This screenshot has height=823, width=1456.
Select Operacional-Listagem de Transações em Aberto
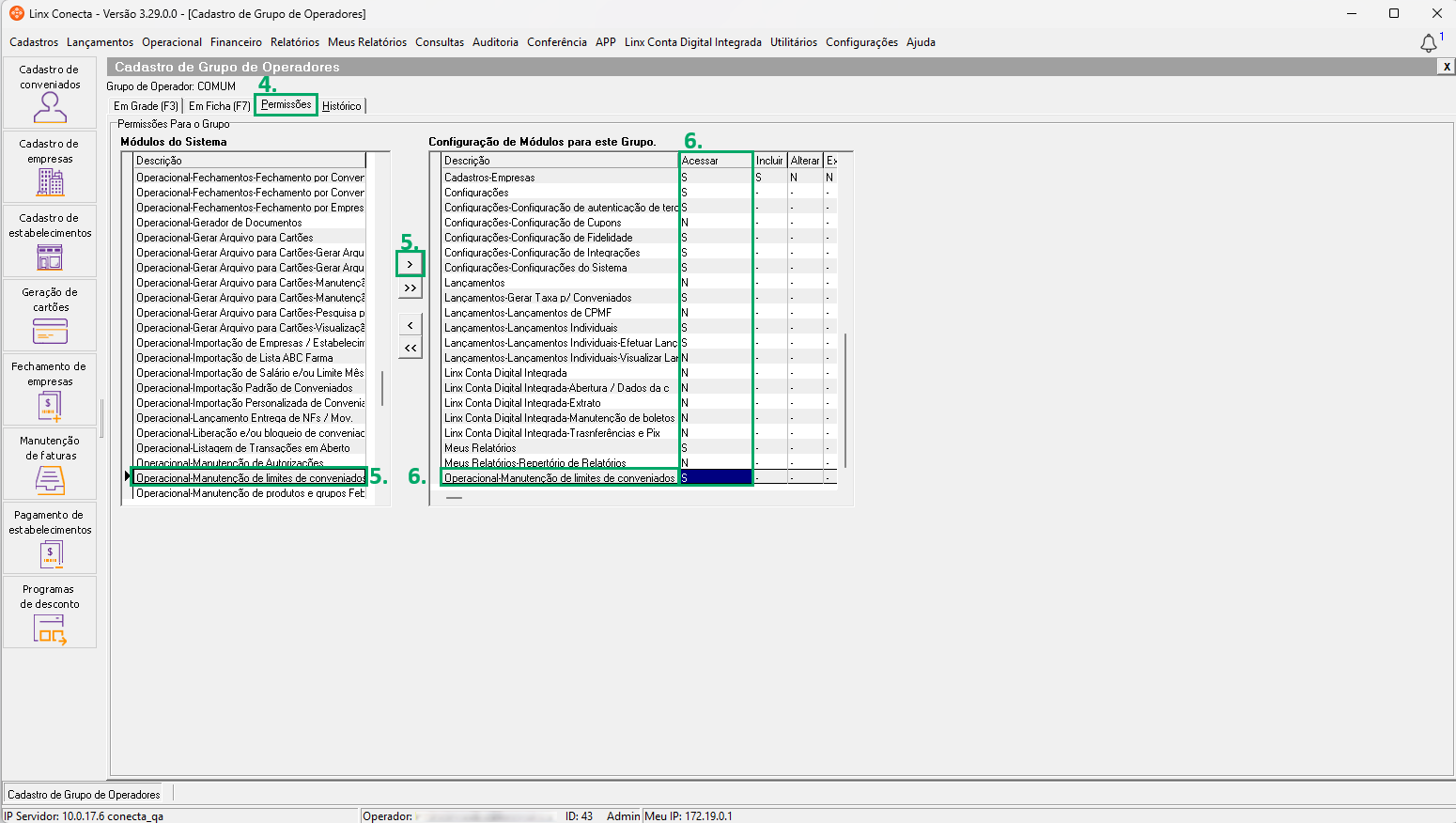point(250,448)
